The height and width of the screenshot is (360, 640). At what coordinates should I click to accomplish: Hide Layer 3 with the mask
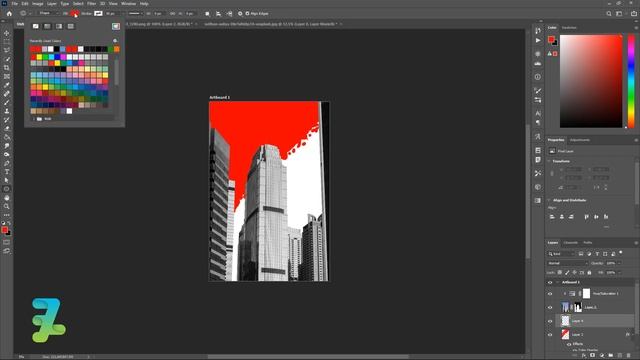click(x=550, y=307)
